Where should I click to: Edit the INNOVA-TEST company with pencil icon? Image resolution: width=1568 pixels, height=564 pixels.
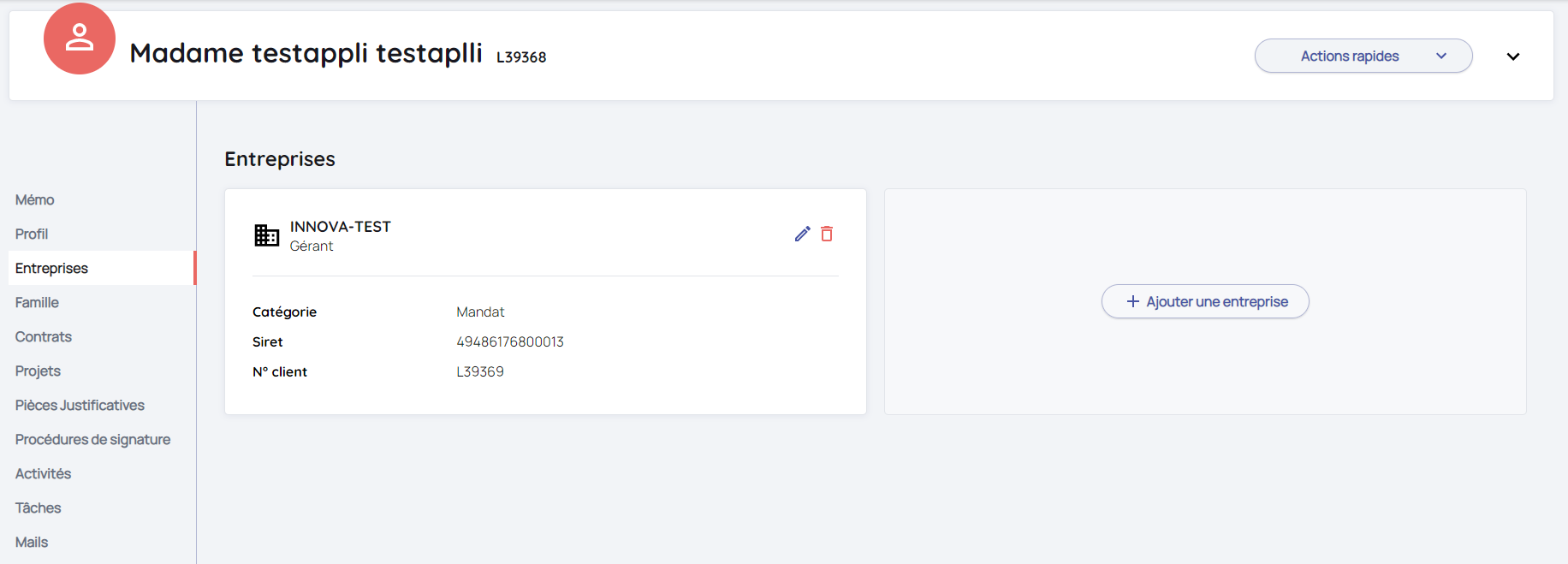coord(802,234)
